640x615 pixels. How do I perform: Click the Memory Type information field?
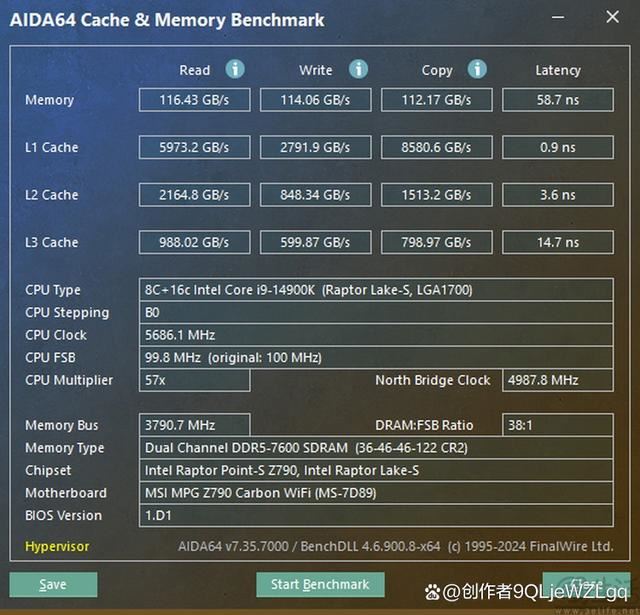pos(376,448)
